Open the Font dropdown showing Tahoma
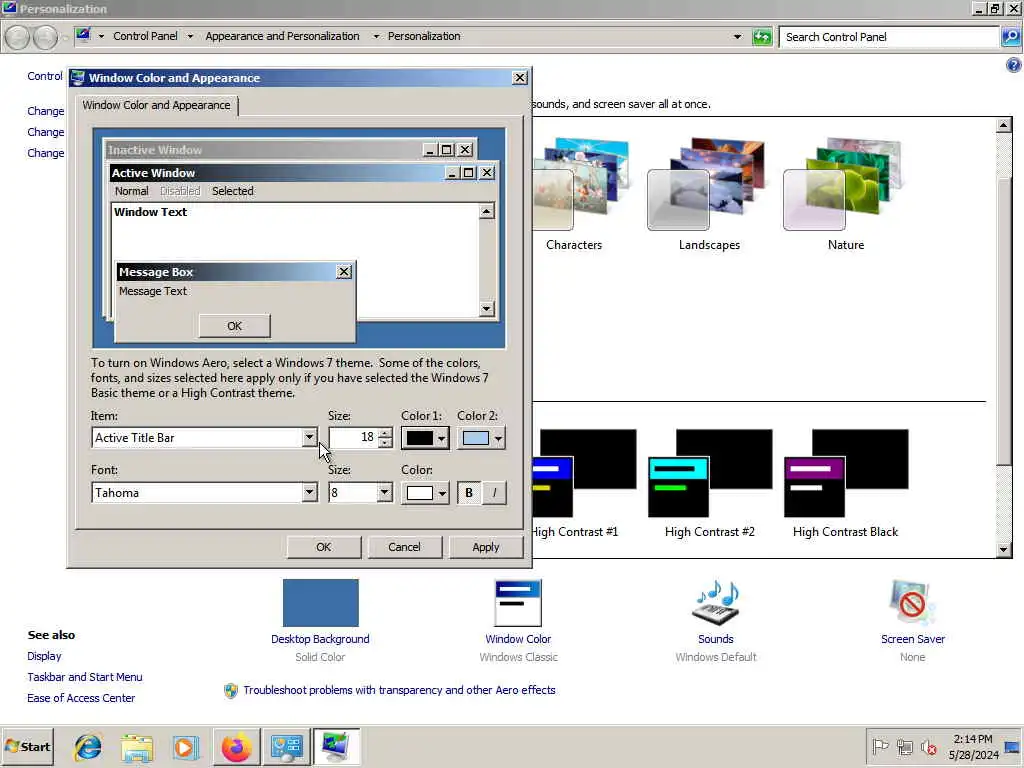 pyautogui.click(x=310, y=492)
